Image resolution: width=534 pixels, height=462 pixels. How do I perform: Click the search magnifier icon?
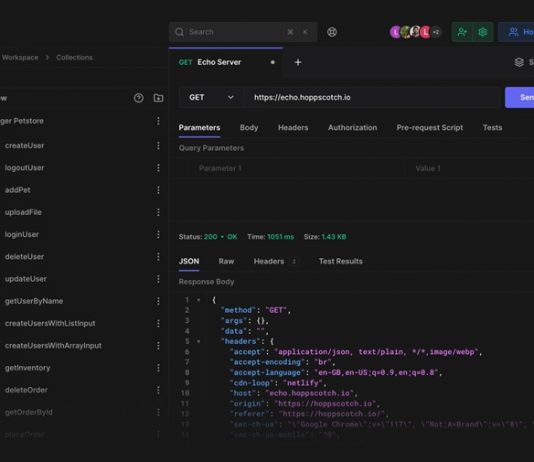(179, 32)
